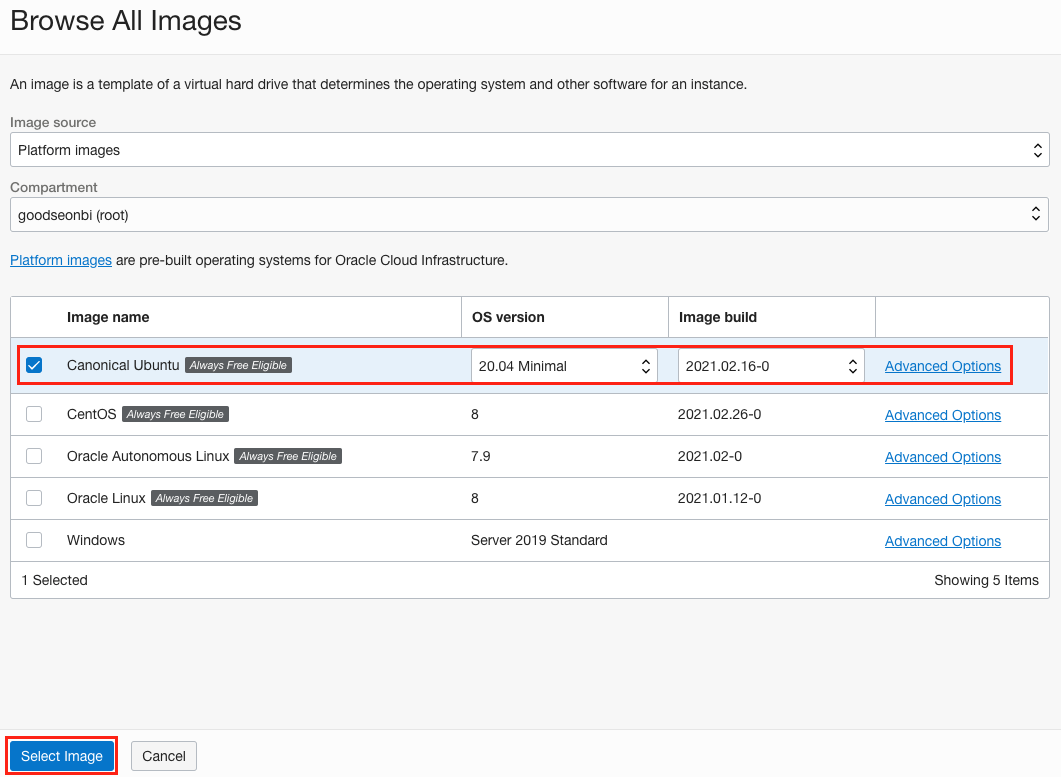Click the Always Free Eligible badge for Ubuntu
This screenshot has width=1061, height=777.
(x=238, y=365)
